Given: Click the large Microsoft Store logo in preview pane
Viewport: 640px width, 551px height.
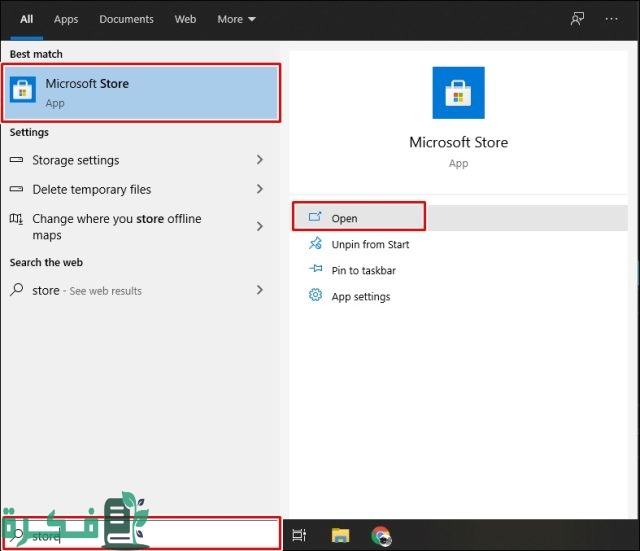Looking at the screenshot, I should click(458, 93).
